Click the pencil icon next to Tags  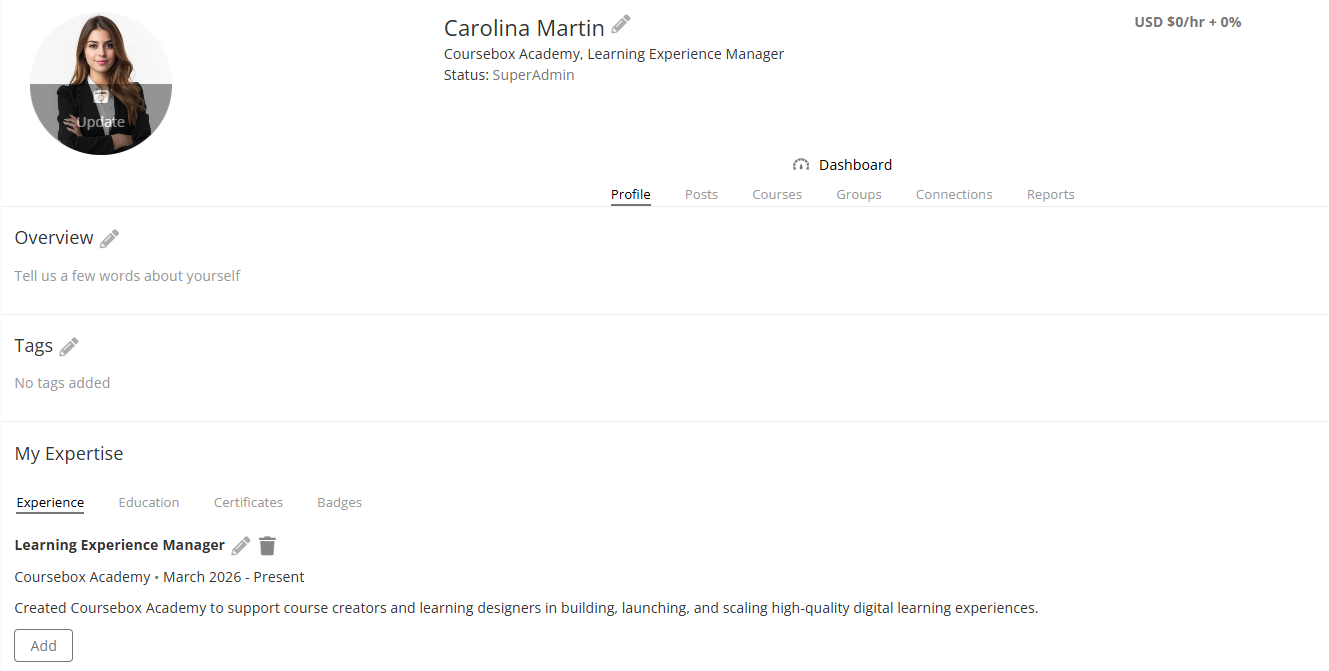69,346
